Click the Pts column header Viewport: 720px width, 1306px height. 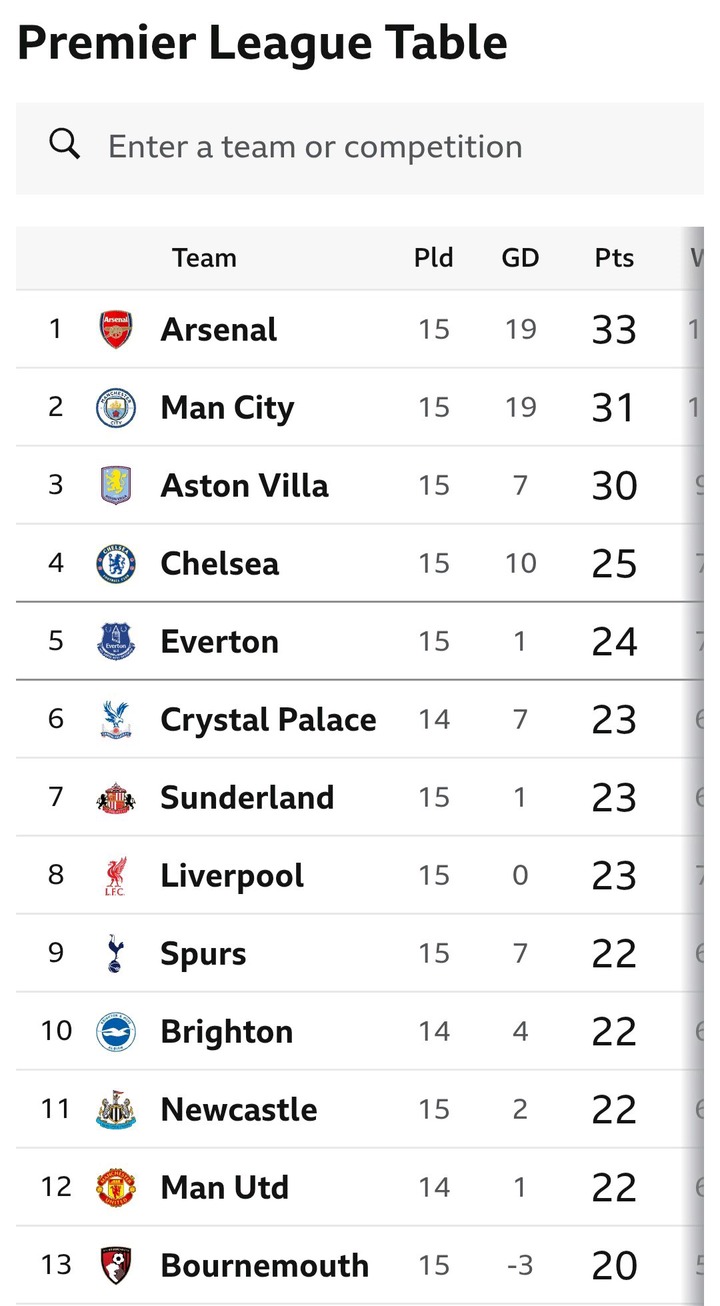coord(614,258)
